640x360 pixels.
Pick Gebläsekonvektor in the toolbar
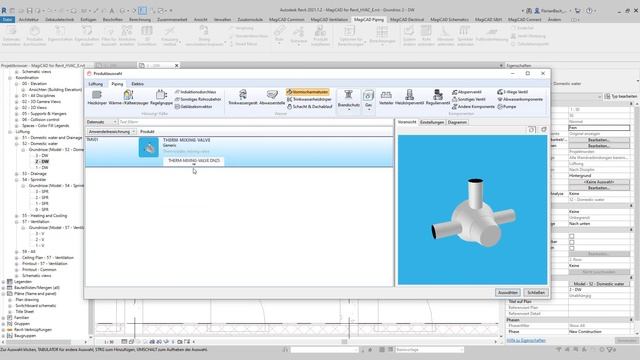[193, 107]
